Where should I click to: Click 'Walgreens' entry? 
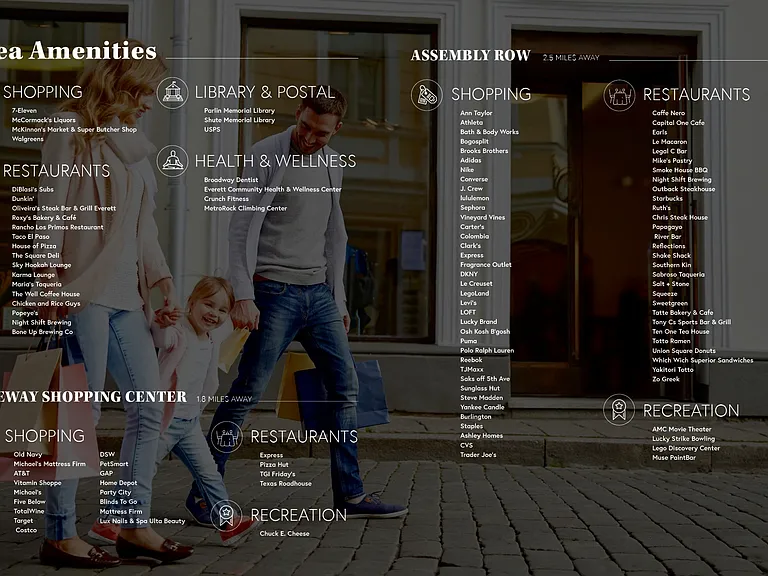coord(27,139)
